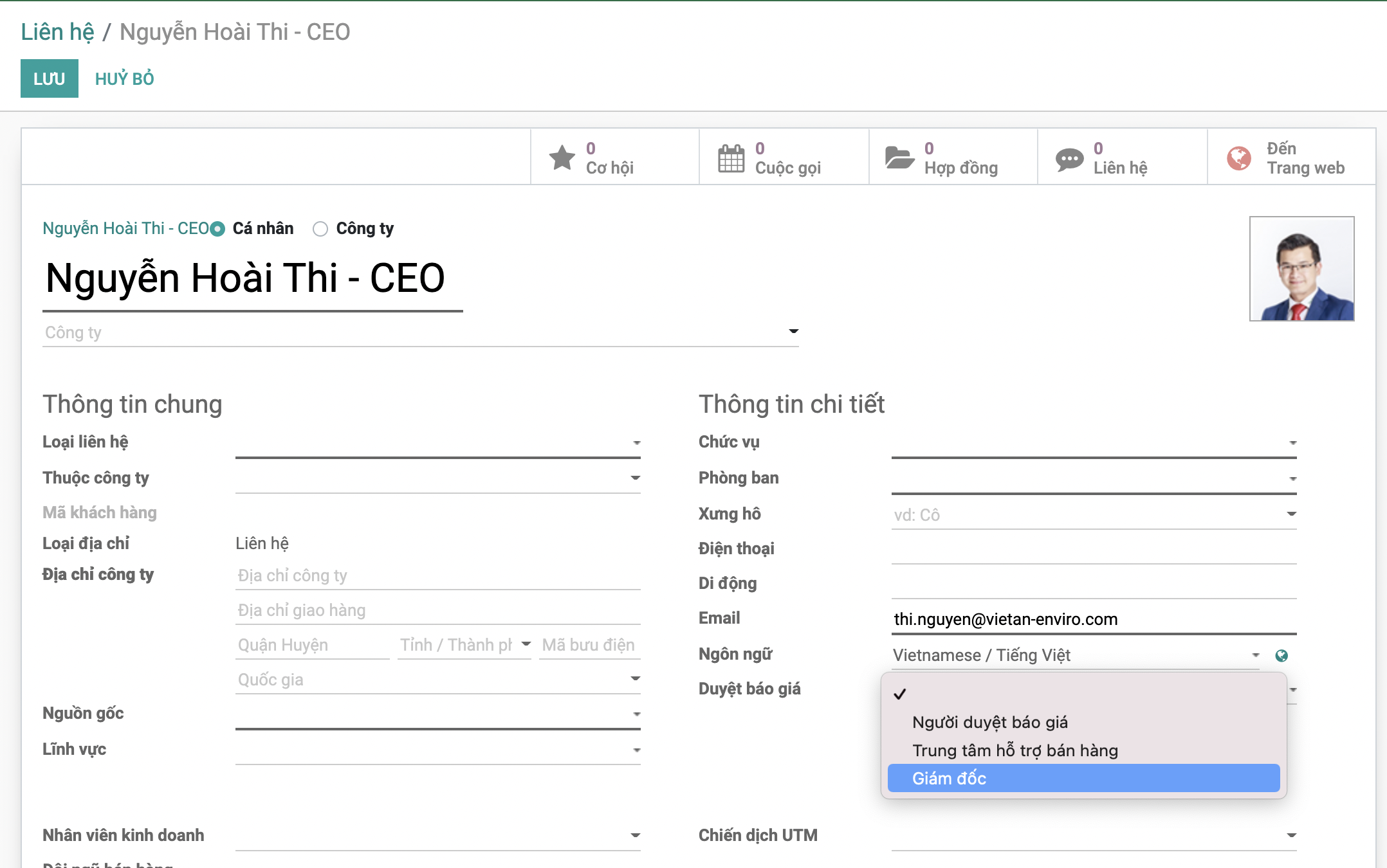This screenshot has height=868, width=1387.
Task: Choose Người duyệt báo giá option
Action: (989, 722)
